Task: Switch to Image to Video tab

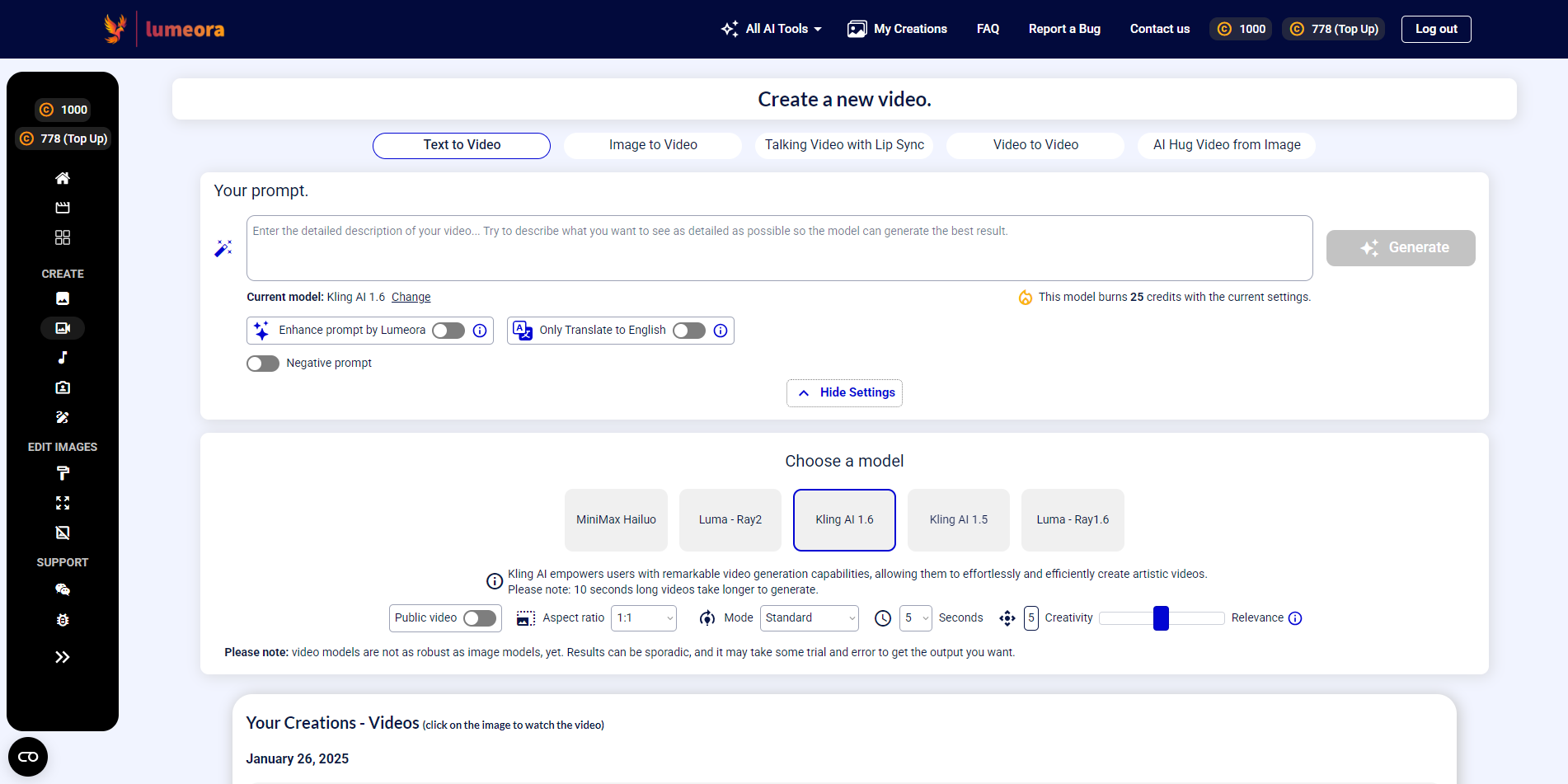Action: (653, 145)
